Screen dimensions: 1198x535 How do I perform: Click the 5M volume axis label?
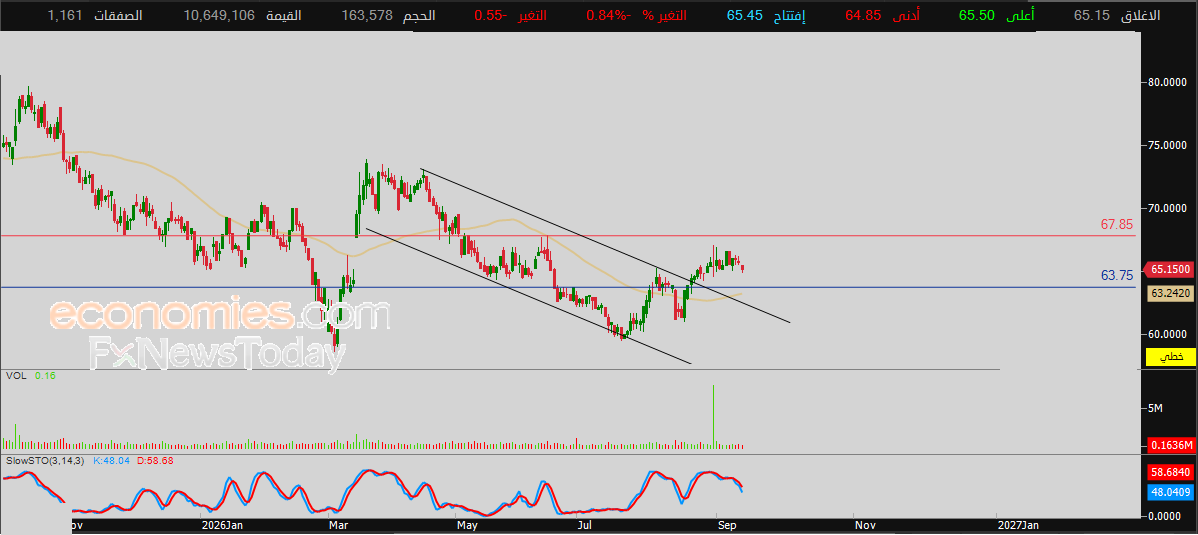point(1154,409)
